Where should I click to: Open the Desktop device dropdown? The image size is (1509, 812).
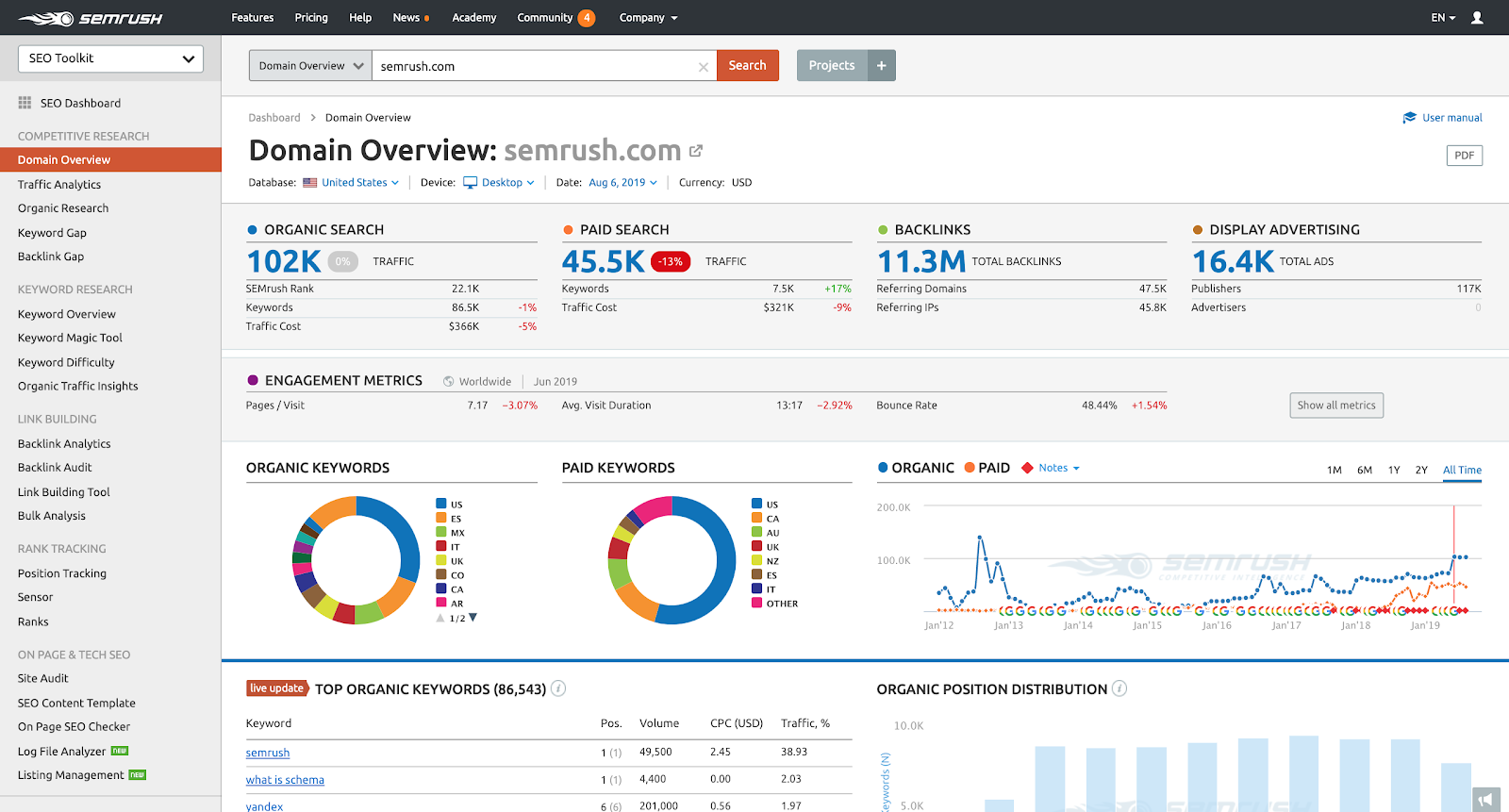pos(507,183)
